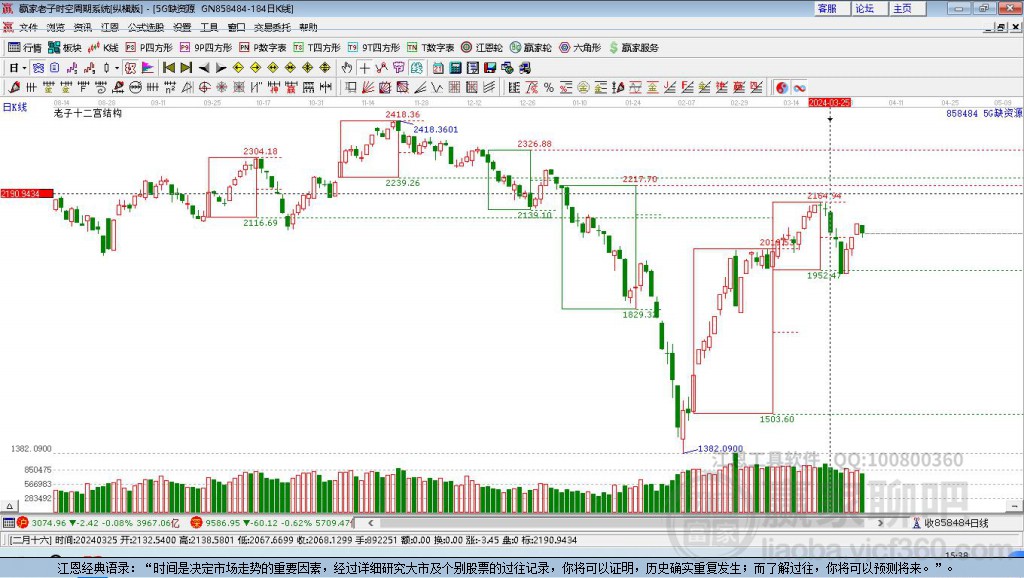The width and height of the screenshot is (1024, 578).
Task: Jump to the last bar icon
Action: [186, 68]
